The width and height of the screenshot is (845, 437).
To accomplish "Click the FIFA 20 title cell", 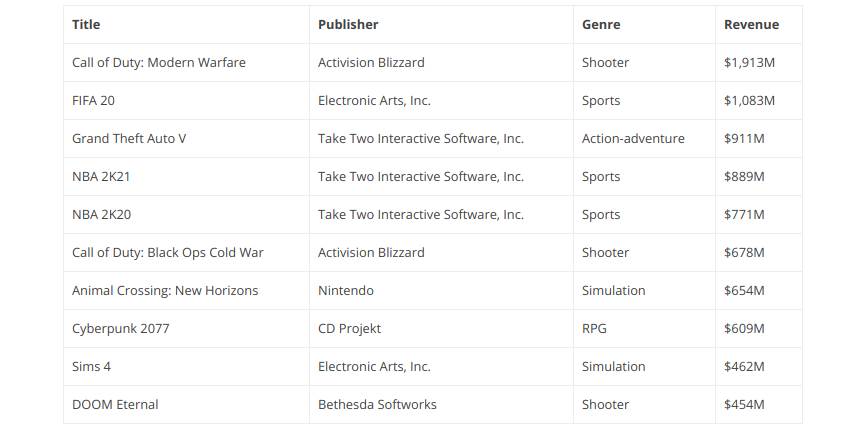I will coord(95,100).
